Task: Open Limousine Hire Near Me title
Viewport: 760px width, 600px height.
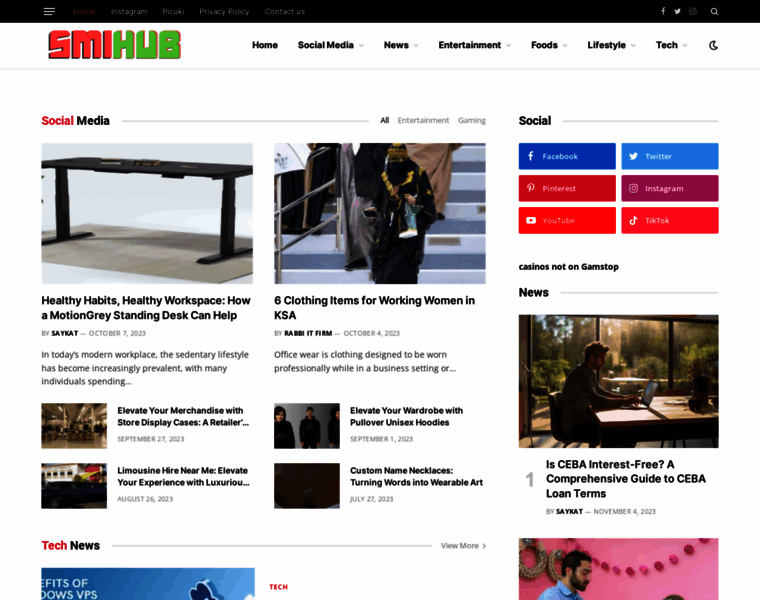Action: (183, 476)
